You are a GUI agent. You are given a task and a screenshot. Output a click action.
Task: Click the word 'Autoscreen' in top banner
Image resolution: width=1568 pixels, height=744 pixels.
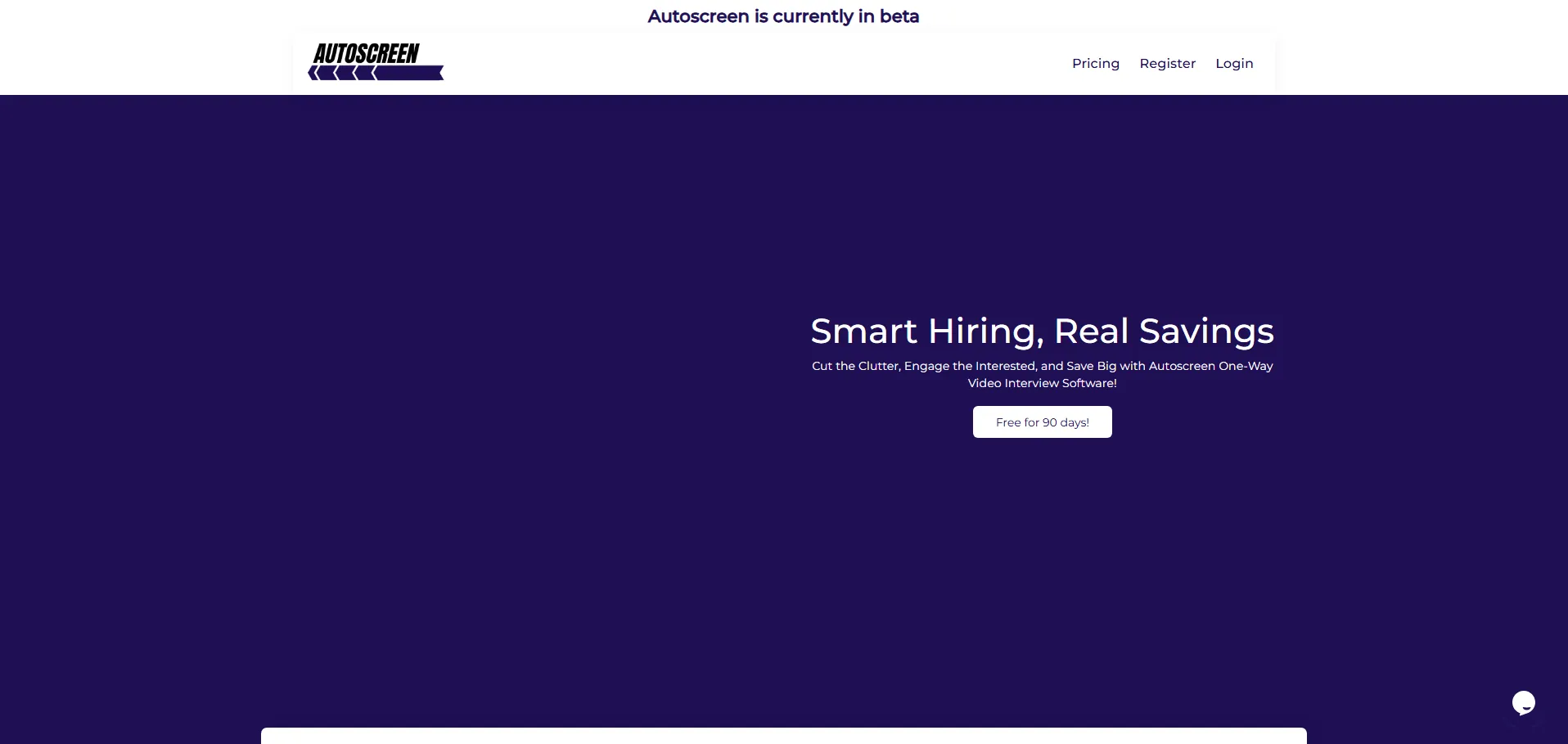click(698, 16)
